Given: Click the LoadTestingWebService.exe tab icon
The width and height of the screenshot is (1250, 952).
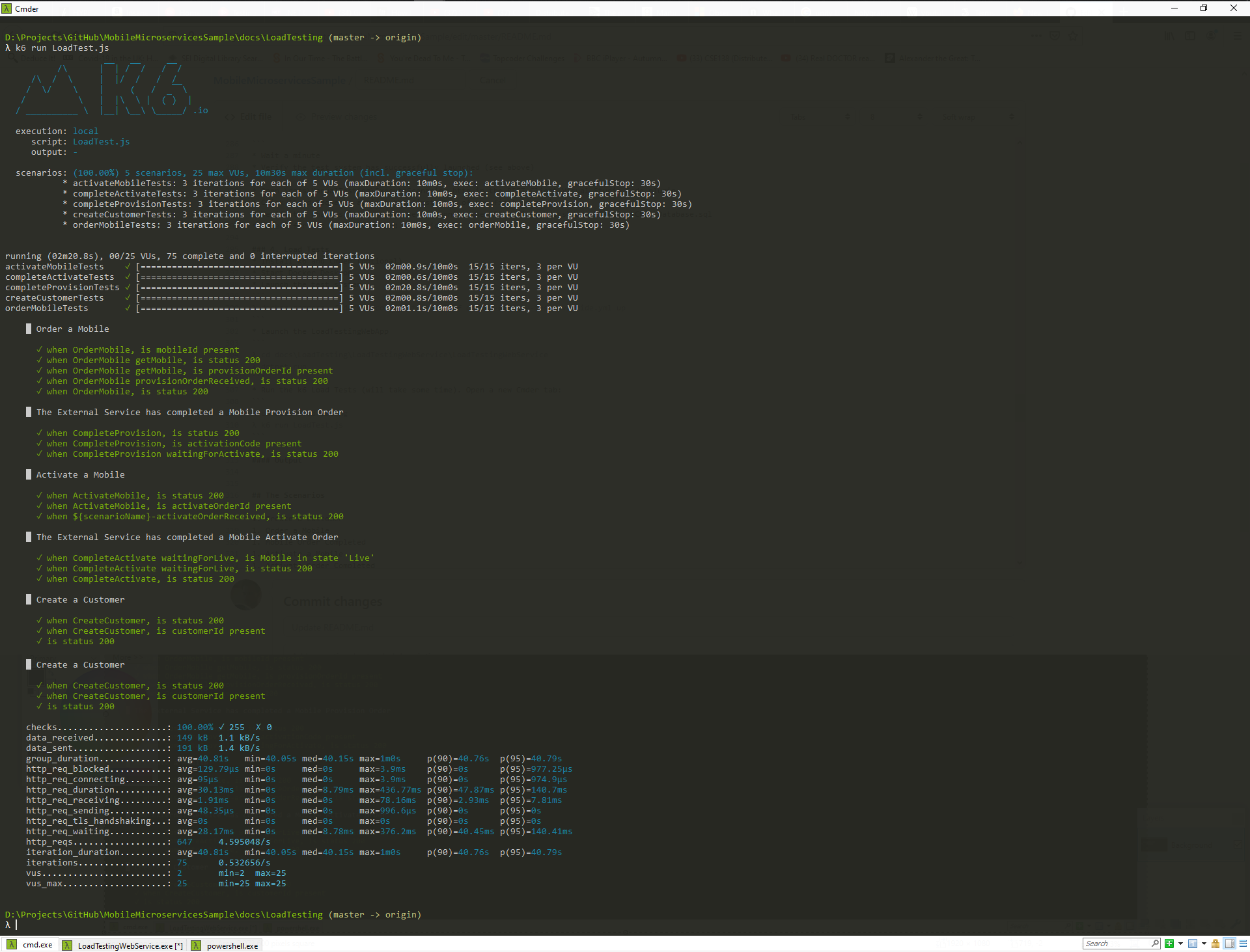Looking at the screenshot, I should 67,945.
